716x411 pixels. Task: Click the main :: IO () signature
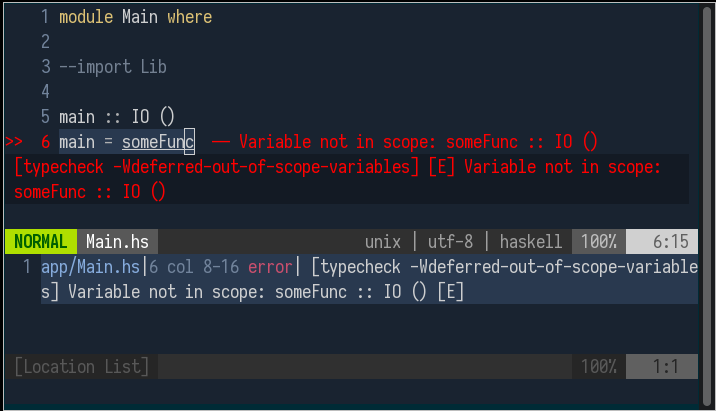[117, 117]
